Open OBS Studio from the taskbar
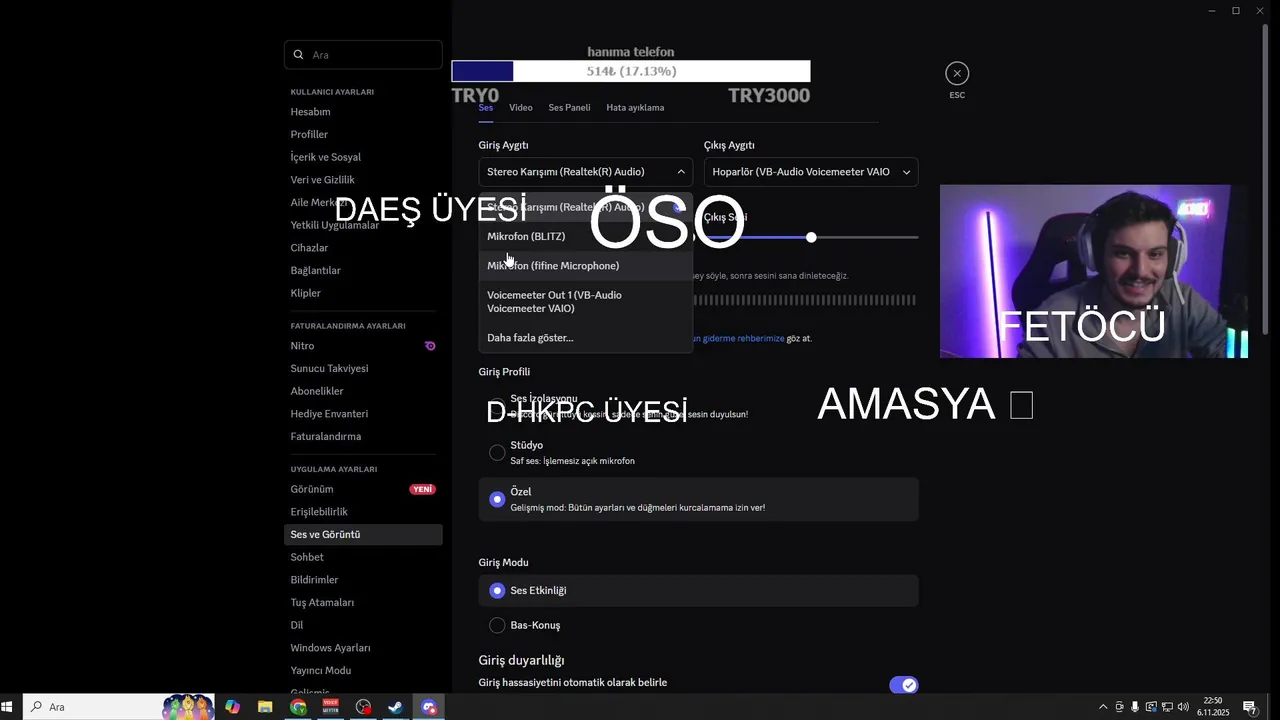The width and height of the screenshot is (1280, 720). click(x=364, y=707)
